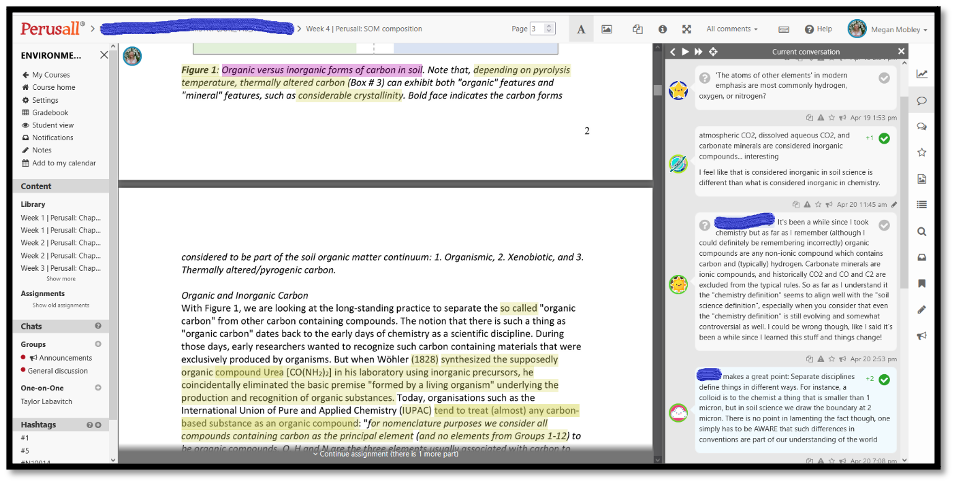Open the All comments filter dropdown

click(x=732, y=29)
